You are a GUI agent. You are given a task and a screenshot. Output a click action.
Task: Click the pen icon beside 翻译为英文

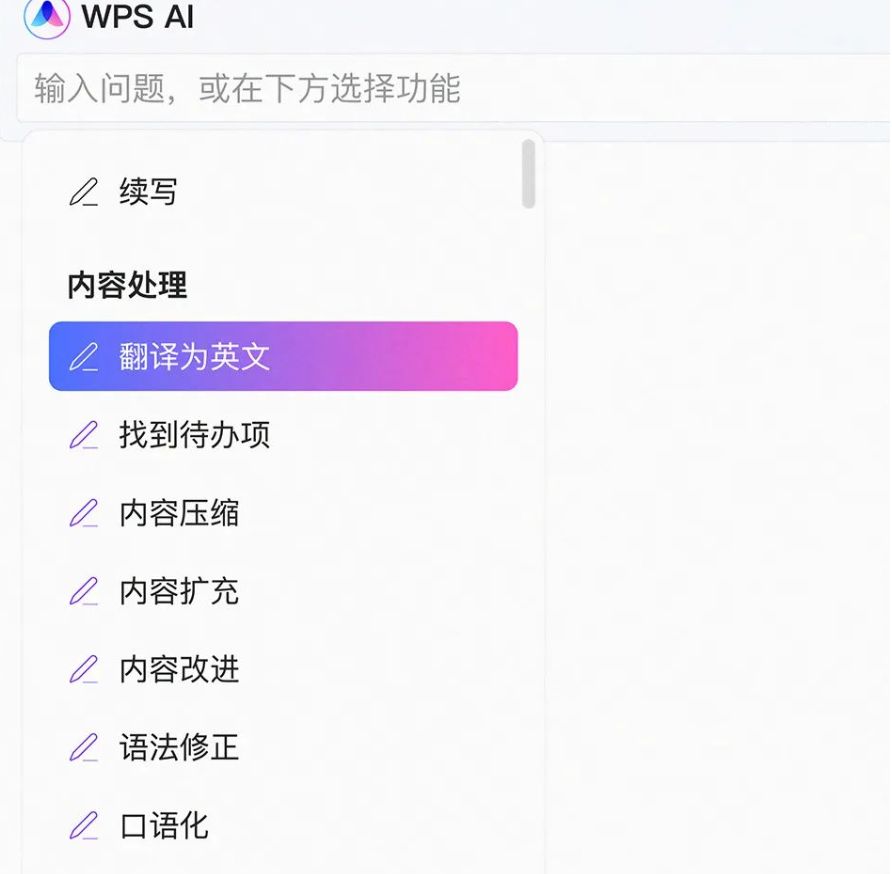[84, 357]
